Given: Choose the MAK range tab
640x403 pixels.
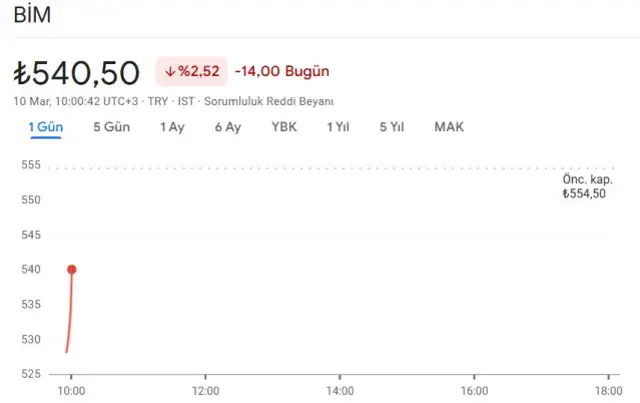Looking at the screenshot, I should click(x=449, y=127).
